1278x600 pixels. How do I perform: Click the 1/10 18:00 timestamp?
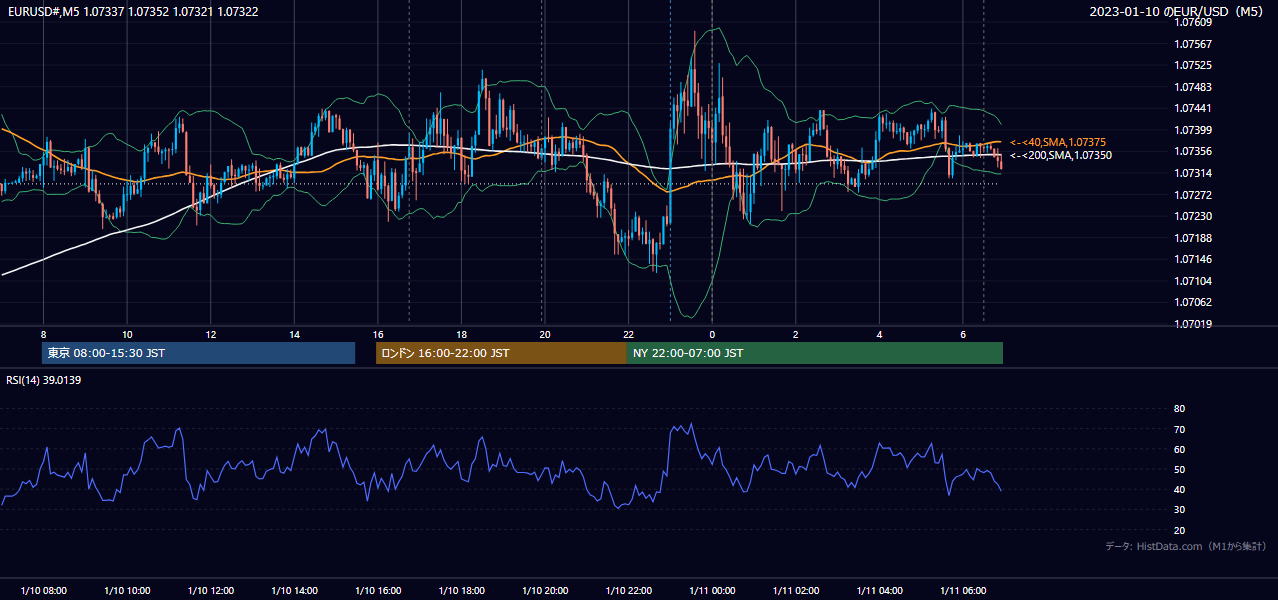click(x=461, y=591)
